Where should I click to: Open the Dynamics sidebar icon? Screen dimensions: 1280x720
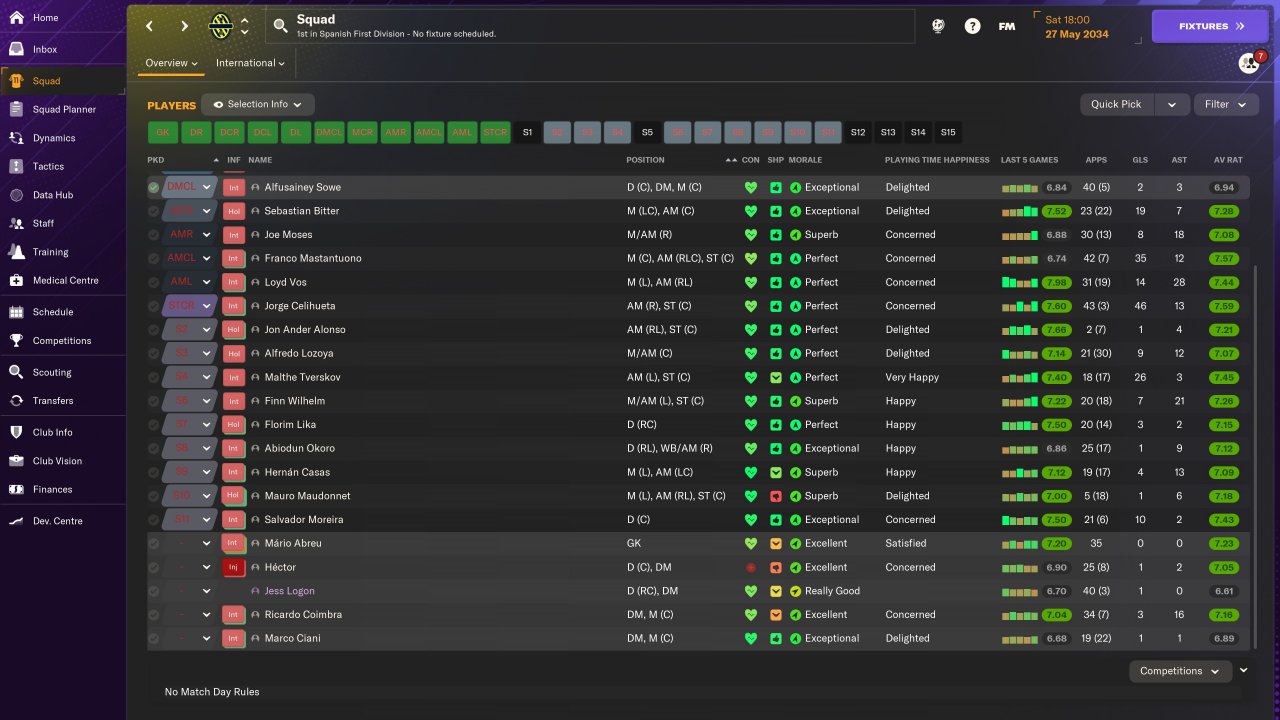pos(16,138)
